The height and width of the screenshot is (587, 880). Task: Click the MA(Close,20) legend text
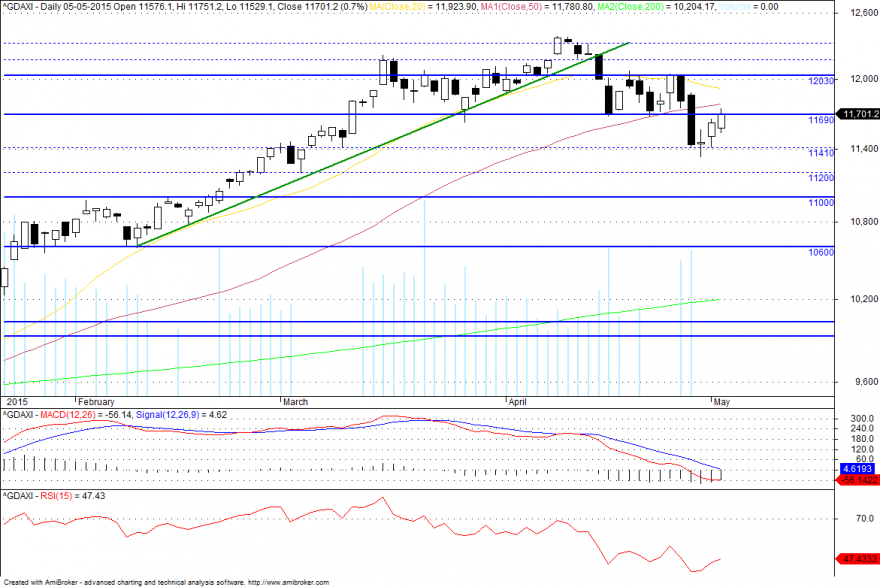pos(397,7)
